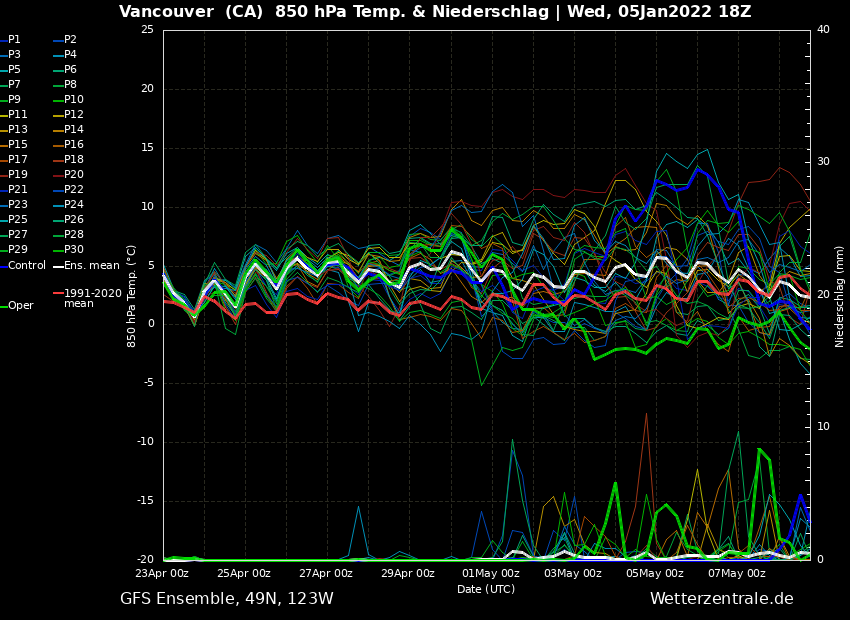The image size is (850, 620).
Task: Select the 23Apr 00z date tick
Action: click(162, 574)
